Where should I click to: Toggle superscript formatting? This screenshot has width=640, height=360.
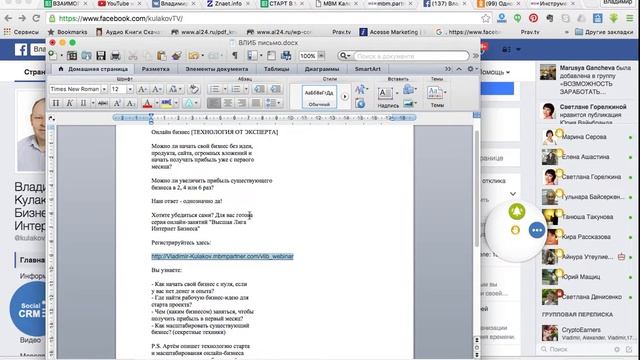click(117, 103)
